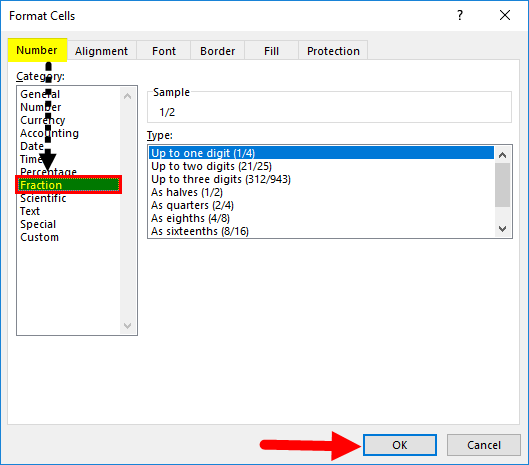Image resolution: width=529 pixels, height=465 pixels.
Task: Select Fraction category
Action: 69,185
